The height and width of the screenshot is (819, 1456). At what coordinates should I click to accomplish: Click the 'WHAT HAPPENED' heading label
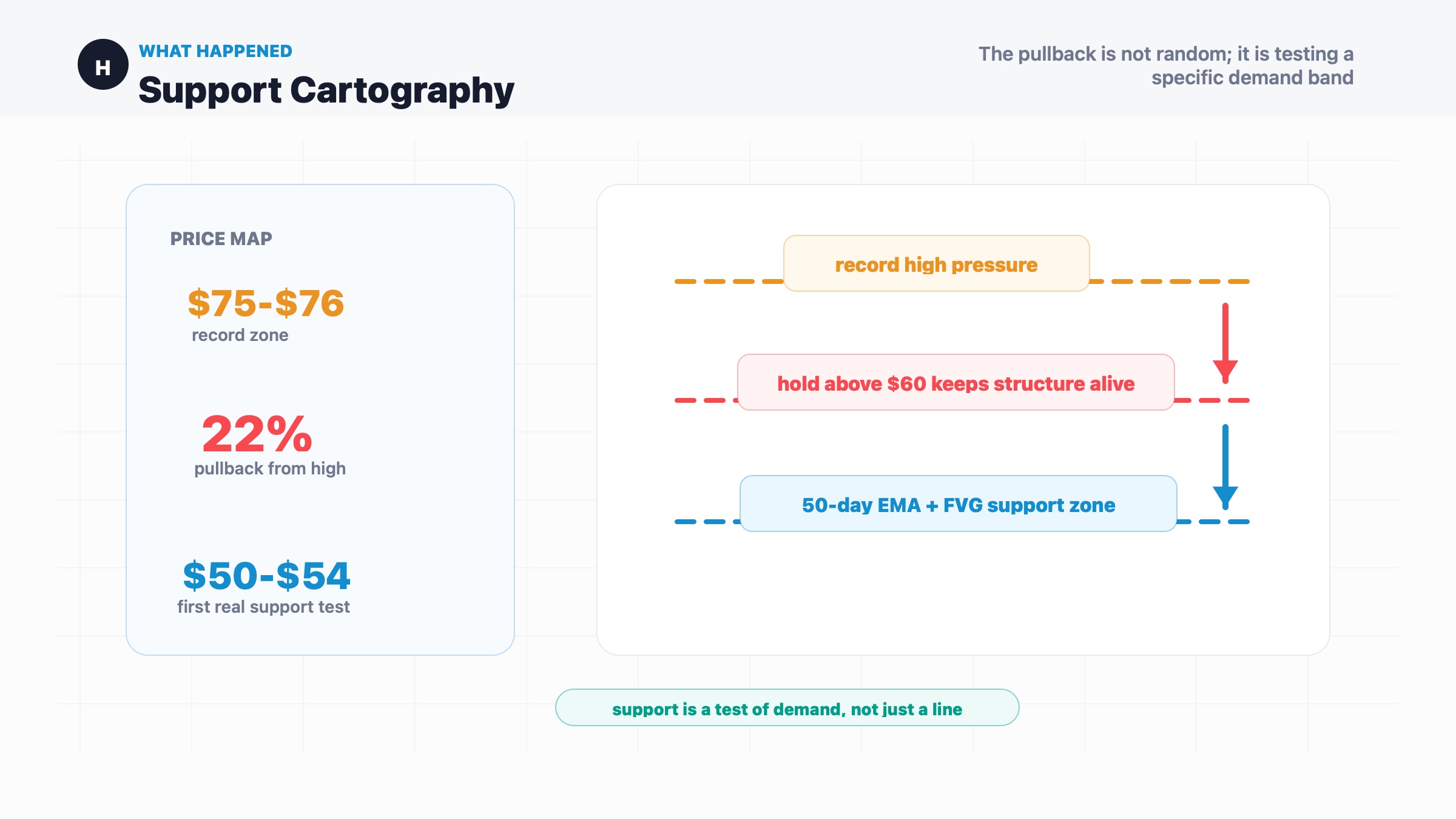tap(215, 51)
